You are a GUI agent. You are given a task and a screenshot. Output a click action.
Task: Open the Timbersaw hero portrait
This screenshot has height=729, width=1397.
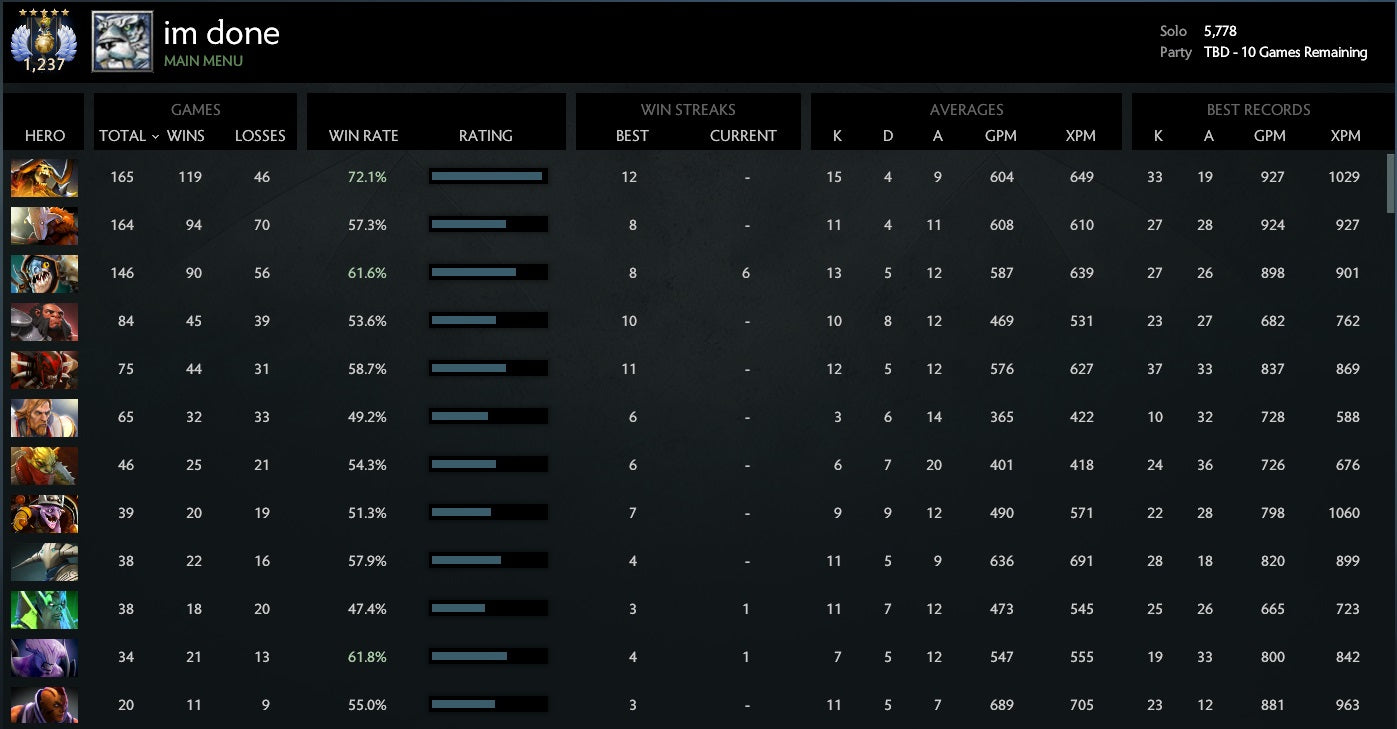point(44,513)
